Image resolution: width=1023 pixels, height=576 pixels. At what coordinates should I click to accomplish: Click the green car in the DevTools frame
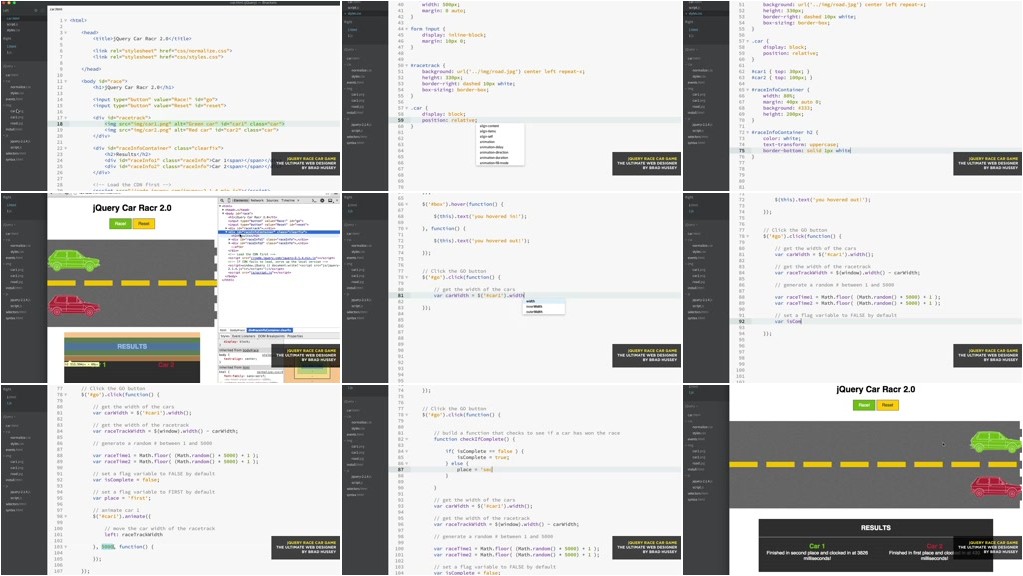[x=73, y=260]
